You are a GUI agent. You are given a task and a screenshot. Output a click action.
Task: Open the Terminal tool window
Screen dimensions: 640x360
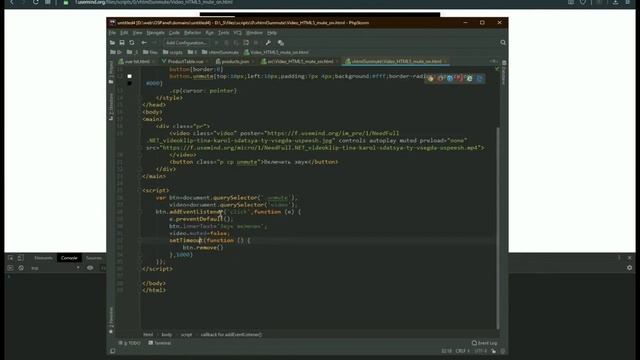160,343
